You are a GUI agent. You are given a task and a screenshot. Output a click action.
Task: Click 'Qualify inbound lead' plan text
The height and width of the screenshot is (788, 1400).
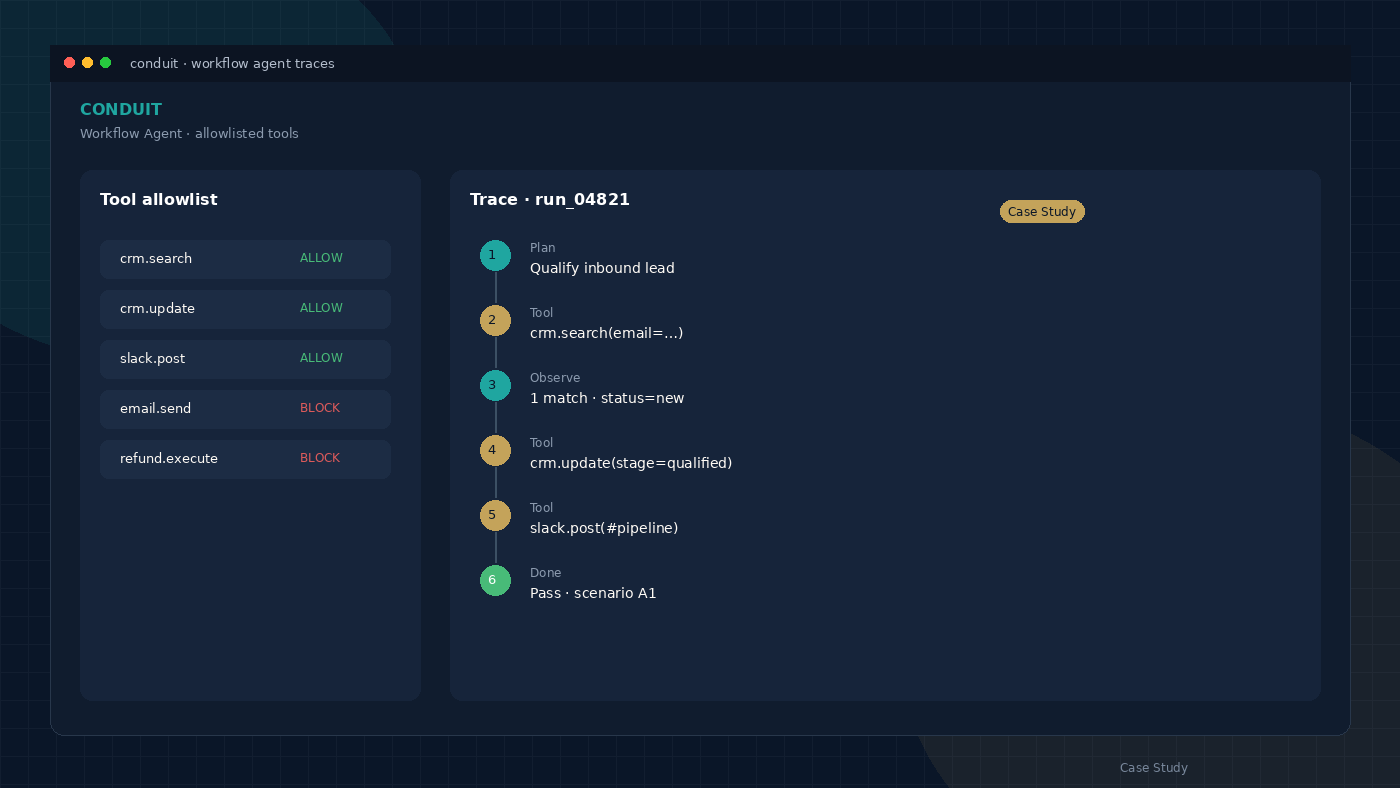click(x=602, y=268)
